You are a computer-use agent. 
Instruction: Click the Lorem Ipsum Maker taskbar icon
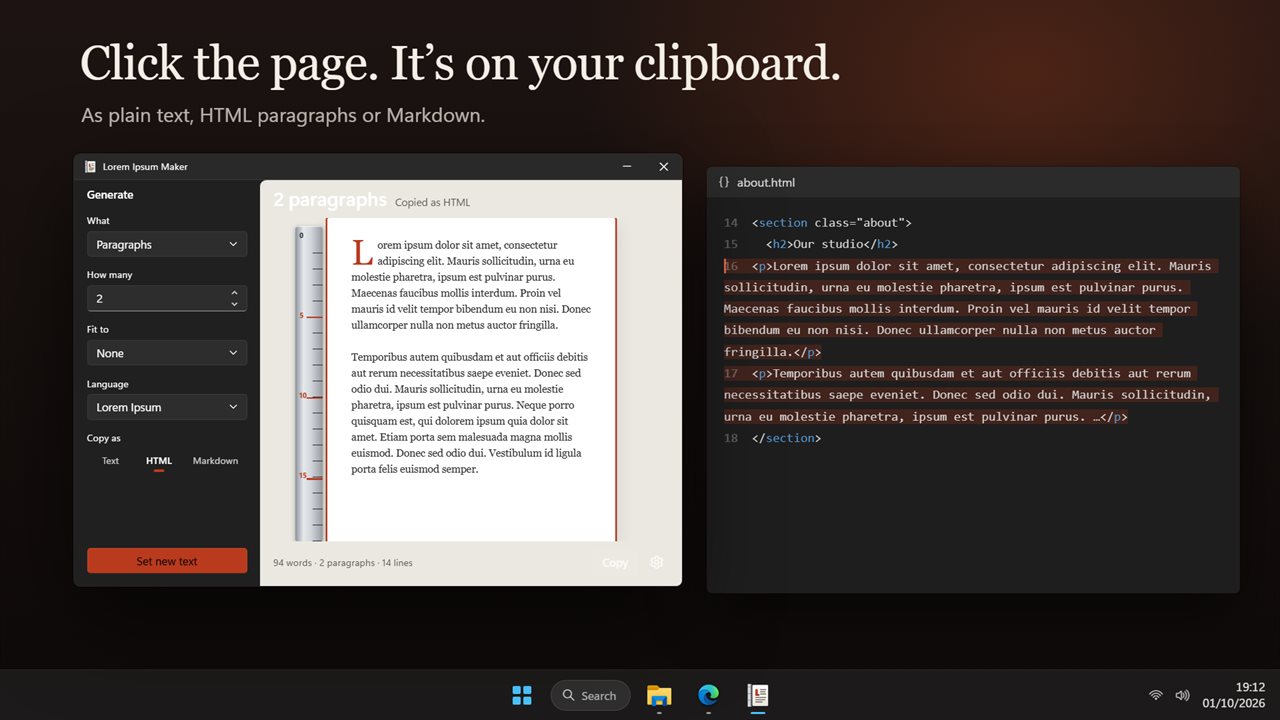[x=758, y=695]
